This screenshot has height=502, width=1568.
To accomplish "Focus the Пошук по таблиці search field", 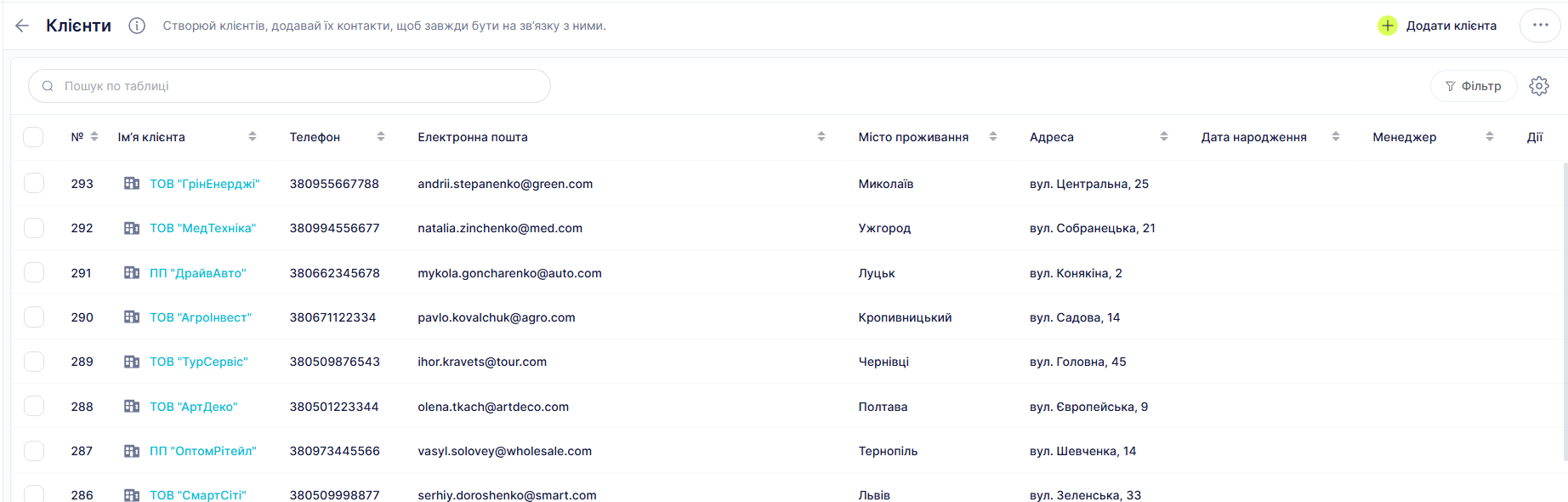I will tap(289, 86).
